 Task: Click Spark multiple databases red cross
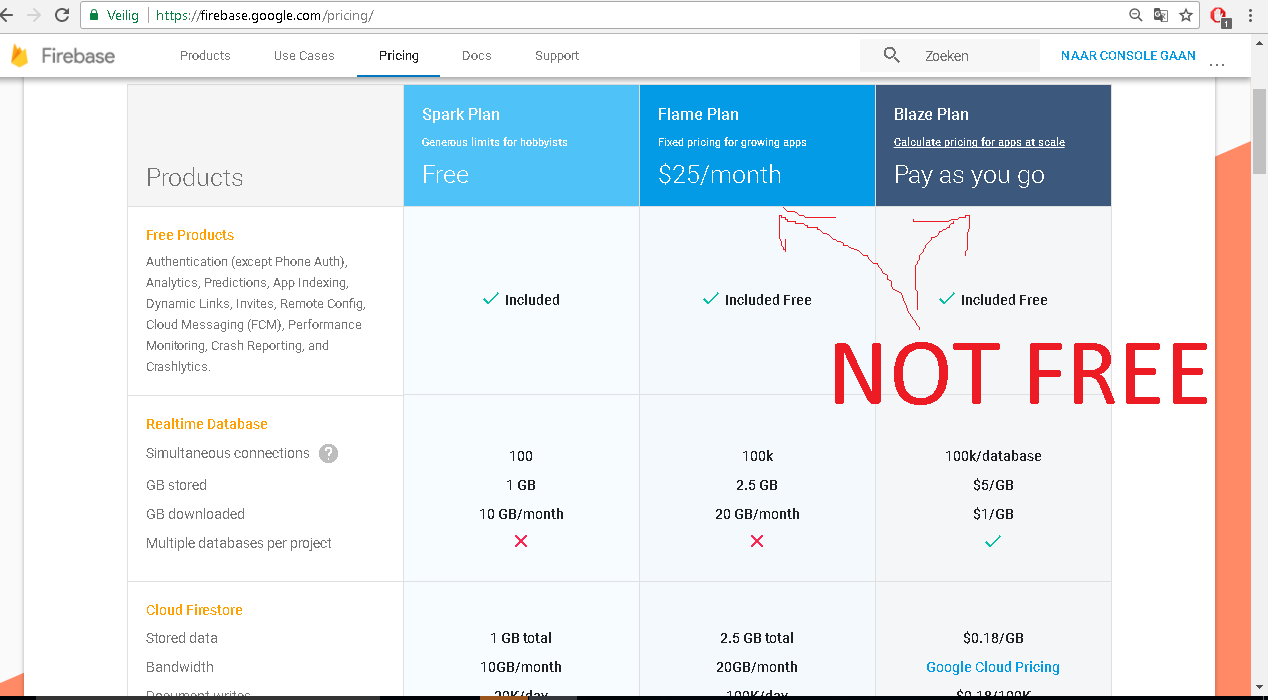[521, 541]
